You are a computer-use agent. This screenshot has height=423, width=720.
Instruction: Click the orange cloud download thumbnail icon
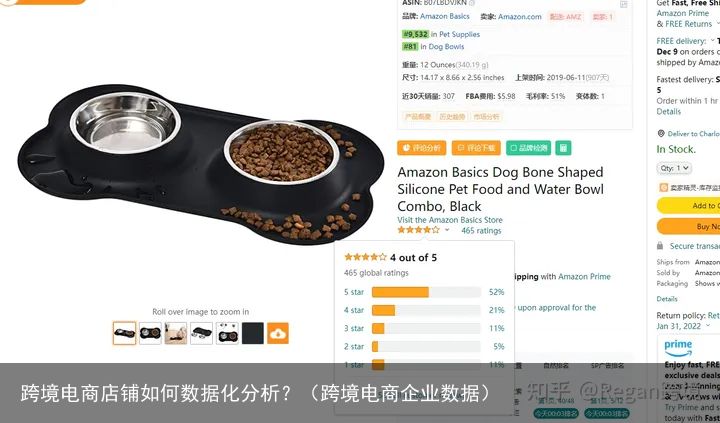pyautogui.click(x=278, y=333)
